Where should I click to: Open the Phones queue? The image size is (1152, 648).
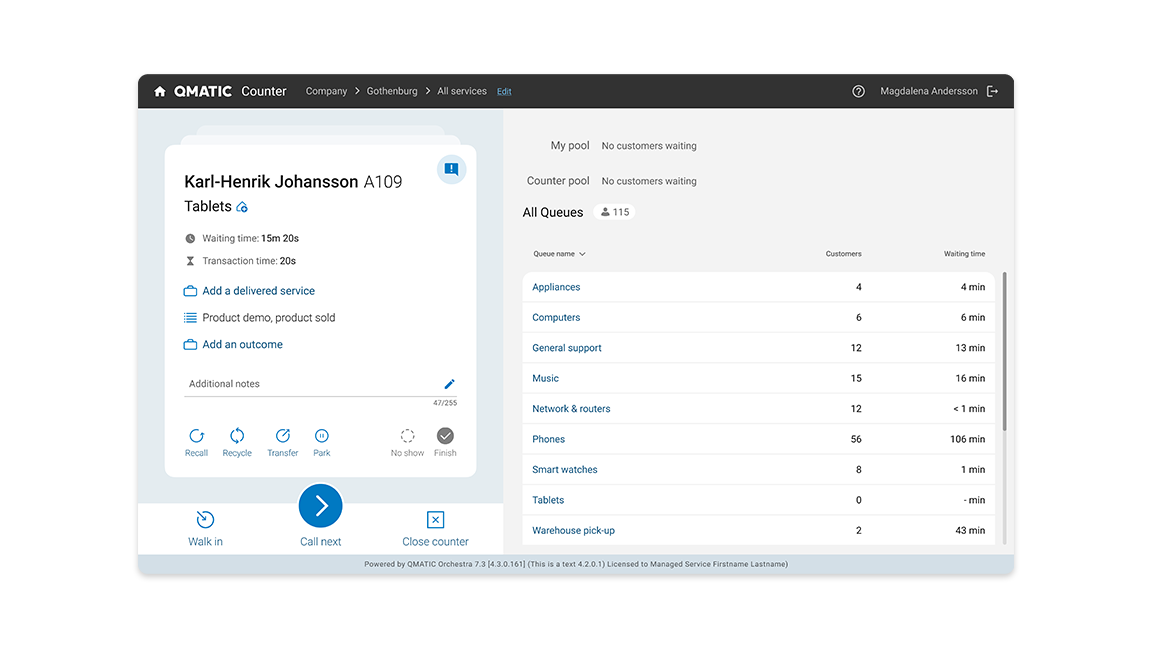click(548, 439)
